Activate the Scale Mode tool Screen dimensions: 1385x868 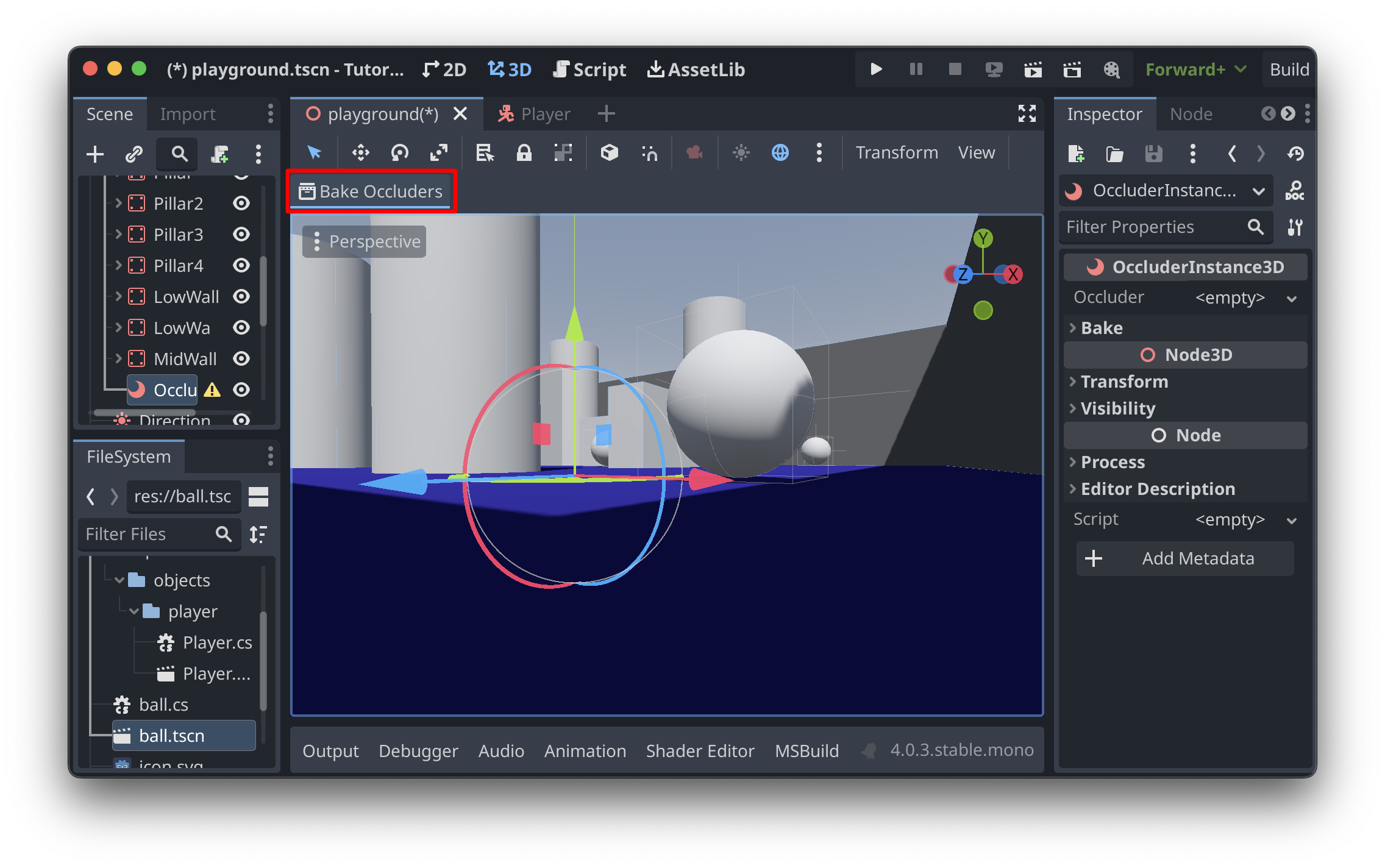click(x=439, y=153)
